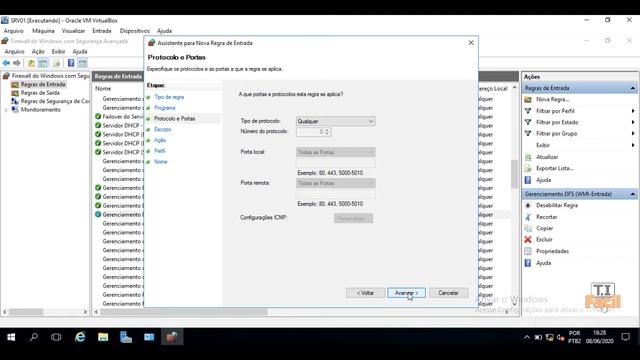
Task: Open the Porta local dropdown
Action: point(336,152)
